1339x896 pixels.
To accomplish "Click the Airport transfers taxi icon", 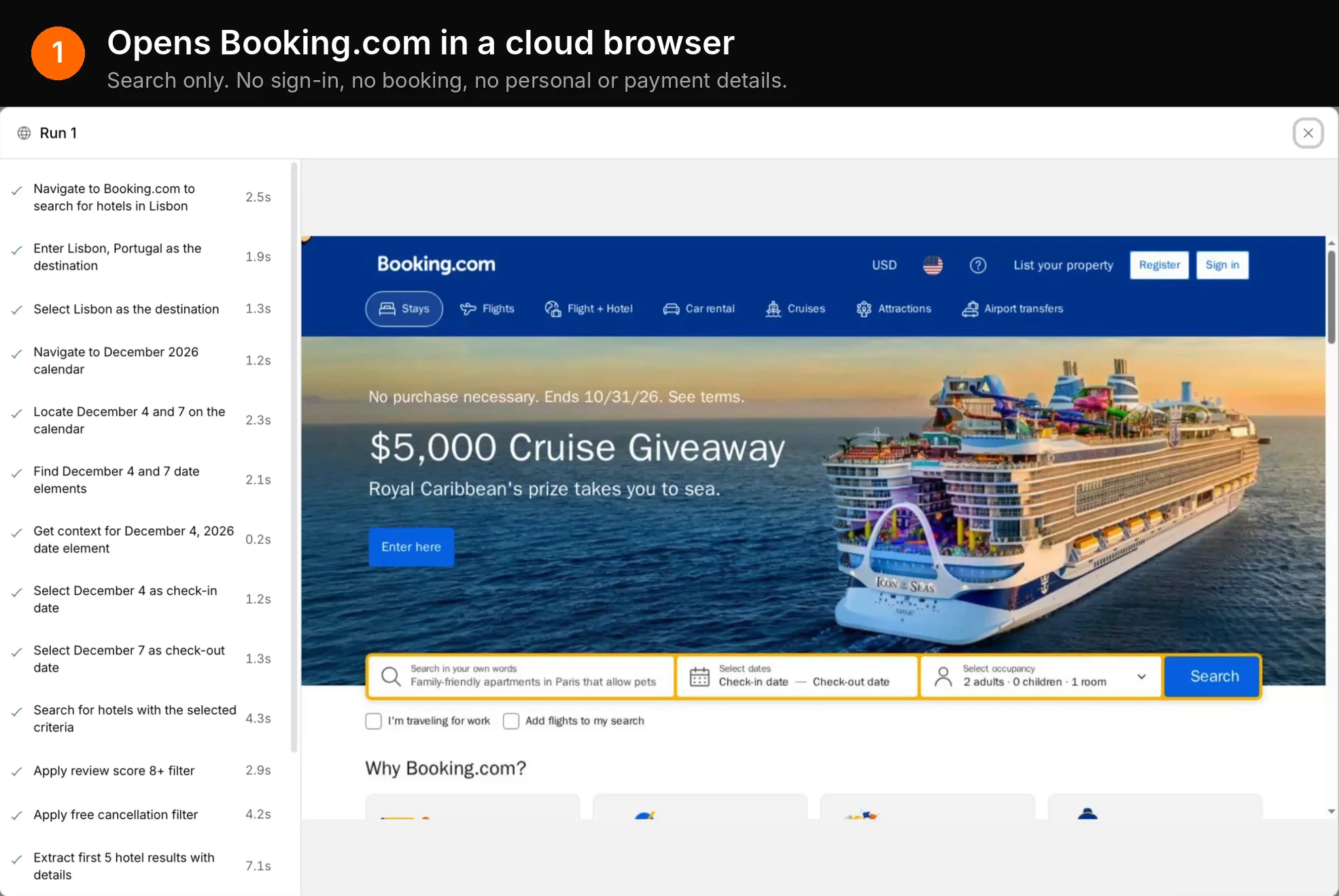I will click(970, 309).
